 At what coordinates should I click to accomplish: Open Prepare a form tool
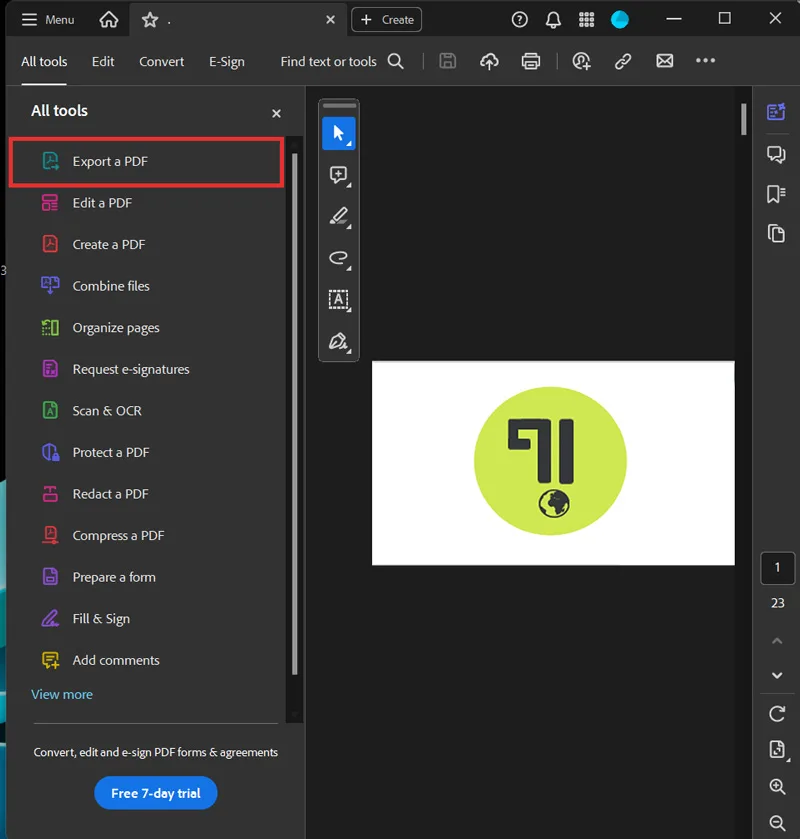click(x=147, y=577)
